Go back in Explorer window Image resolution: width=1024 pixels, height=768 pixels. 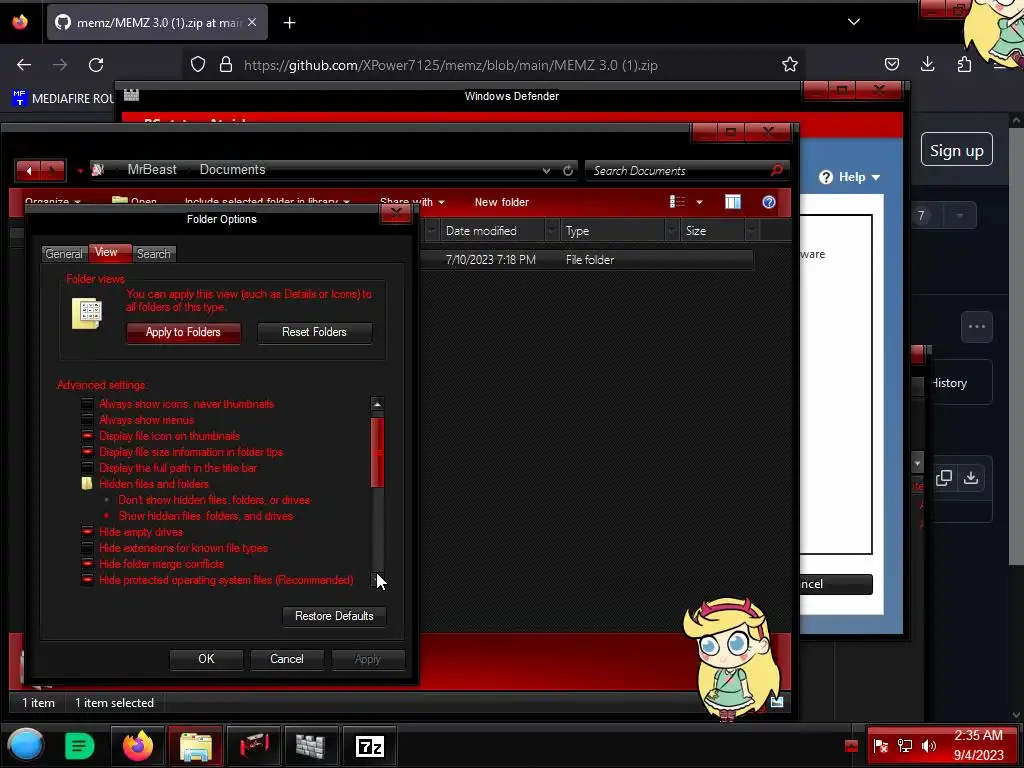point(29,171)
